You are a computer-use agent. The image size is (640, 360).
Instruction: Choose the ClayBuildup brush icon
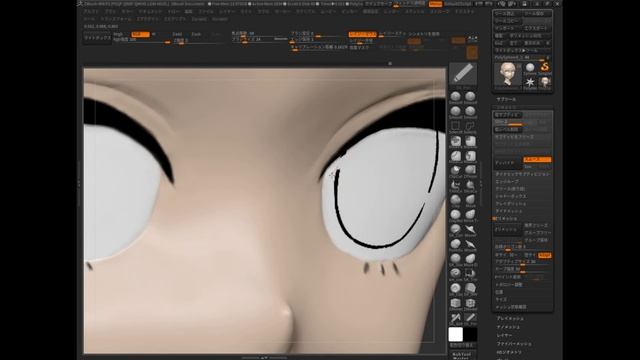pos(456,214)
